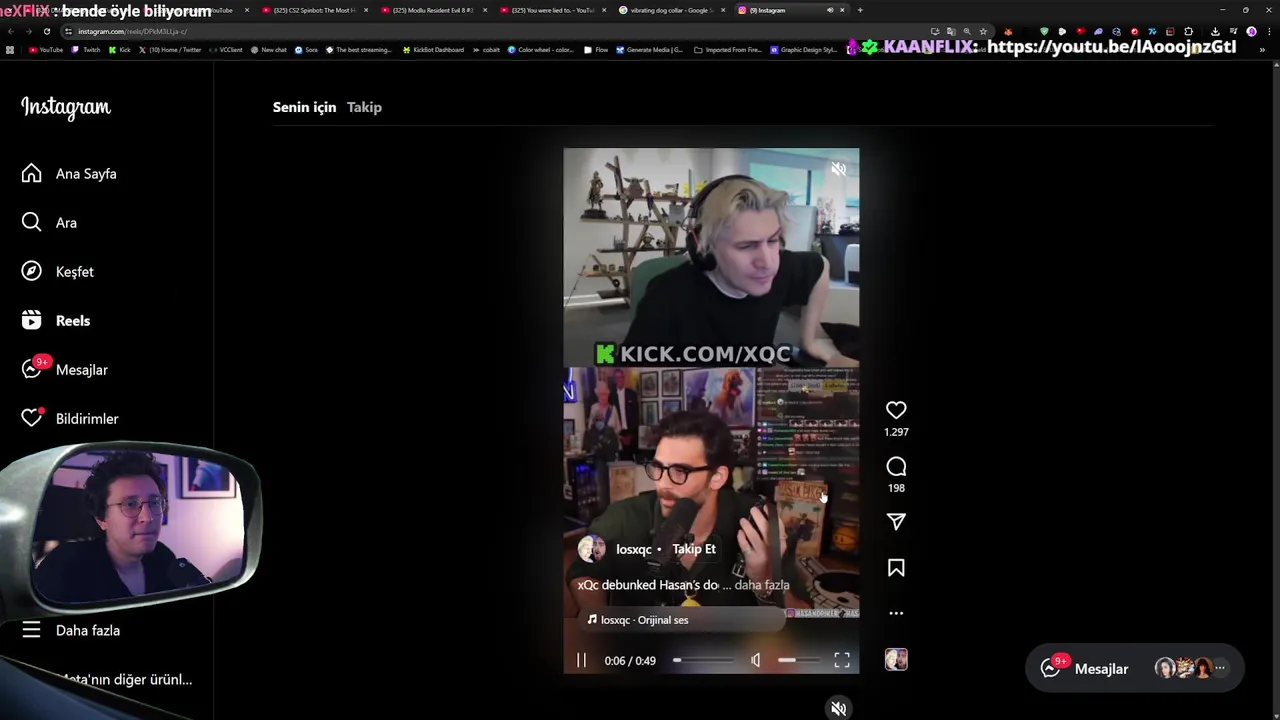Open Chrome three-dot menu
1280x720 pixels.
coord(1269,31)
